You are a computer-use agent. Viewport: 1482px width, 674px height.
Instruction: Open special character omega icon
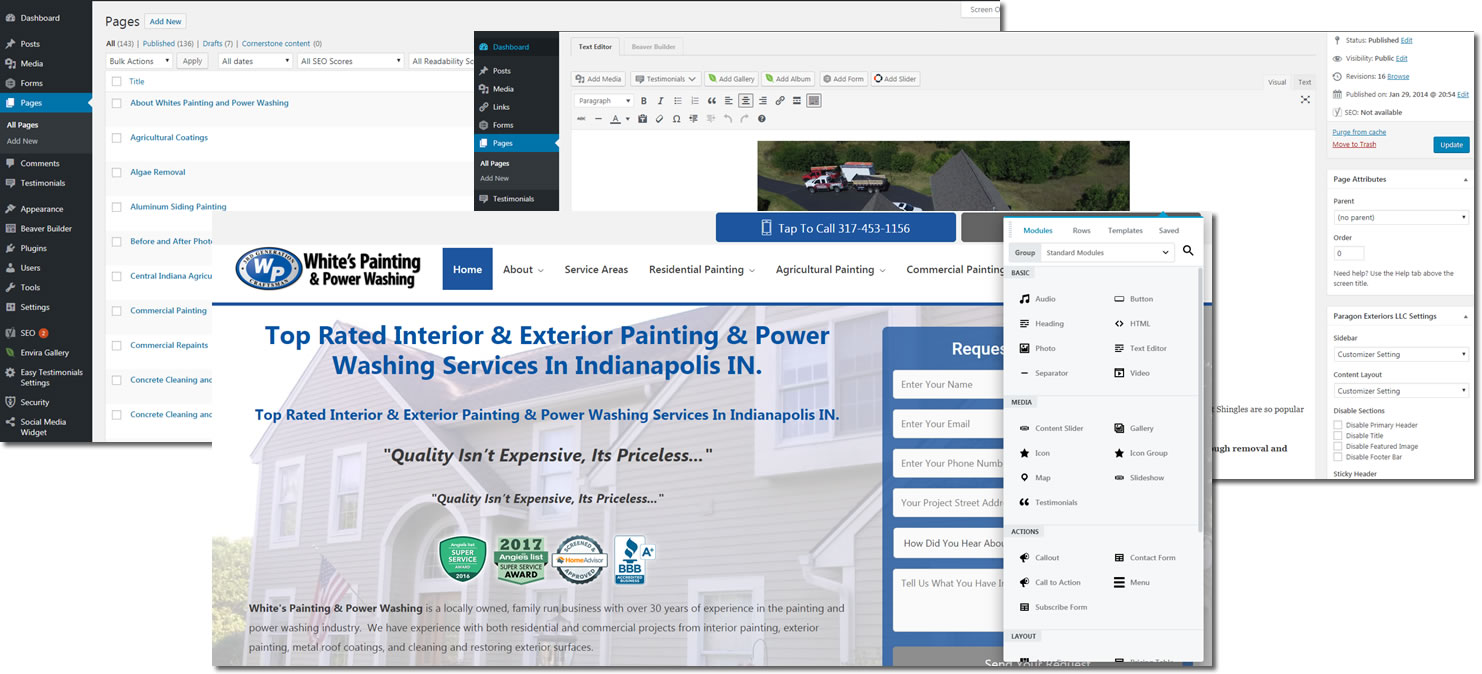click(677, 119)
